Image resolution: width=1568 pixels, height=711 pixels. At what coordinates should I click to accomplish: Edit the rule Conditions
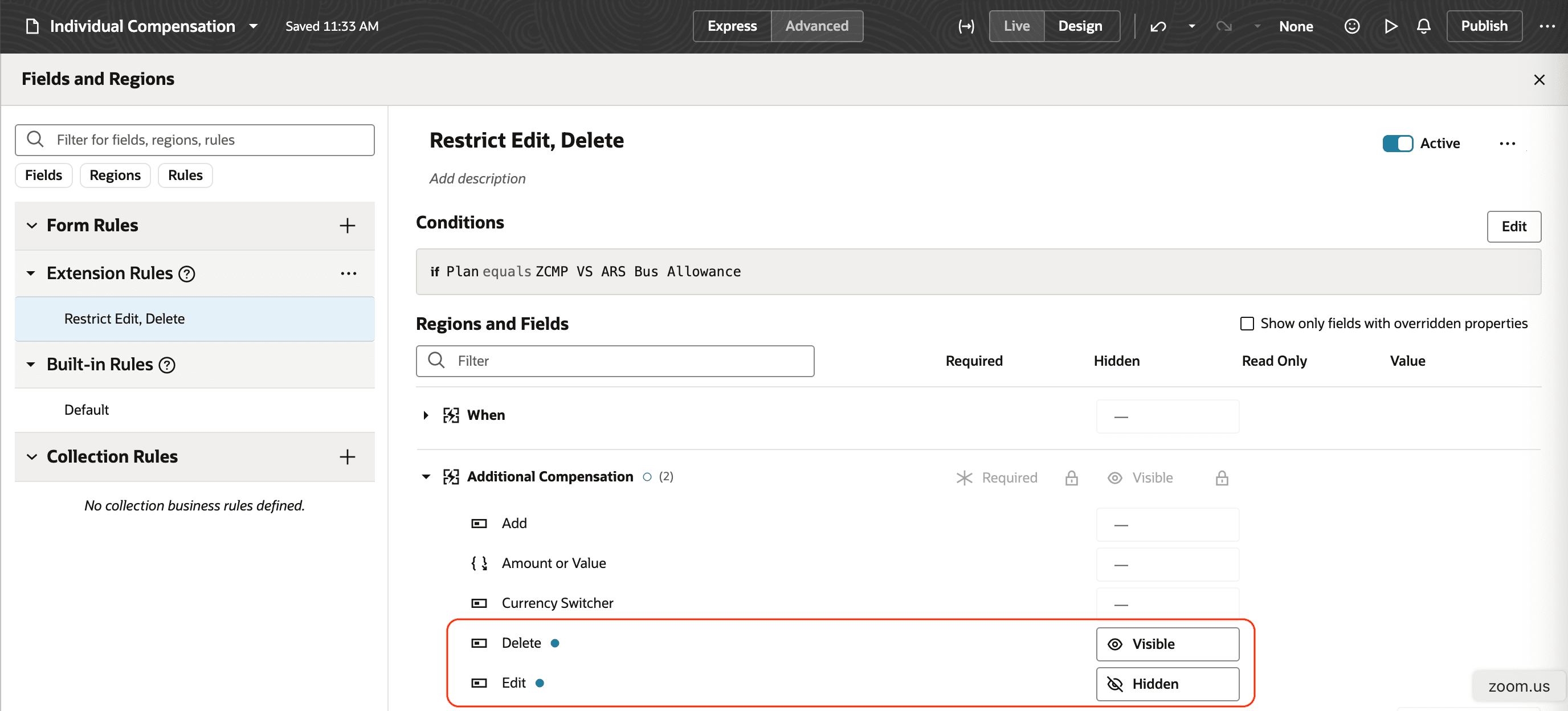pyautogui.click(x=1514, y=226)
